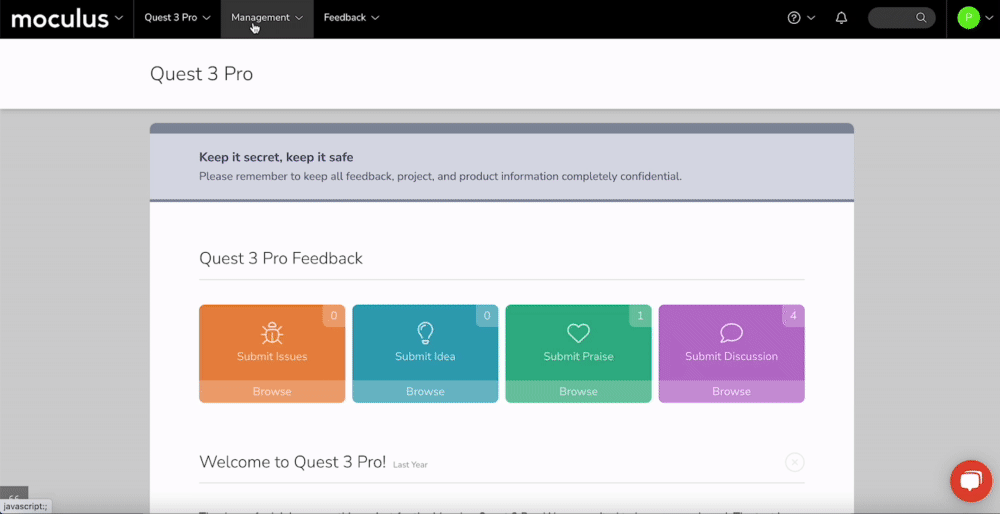Open the help question mark icon

pos(794,18)
